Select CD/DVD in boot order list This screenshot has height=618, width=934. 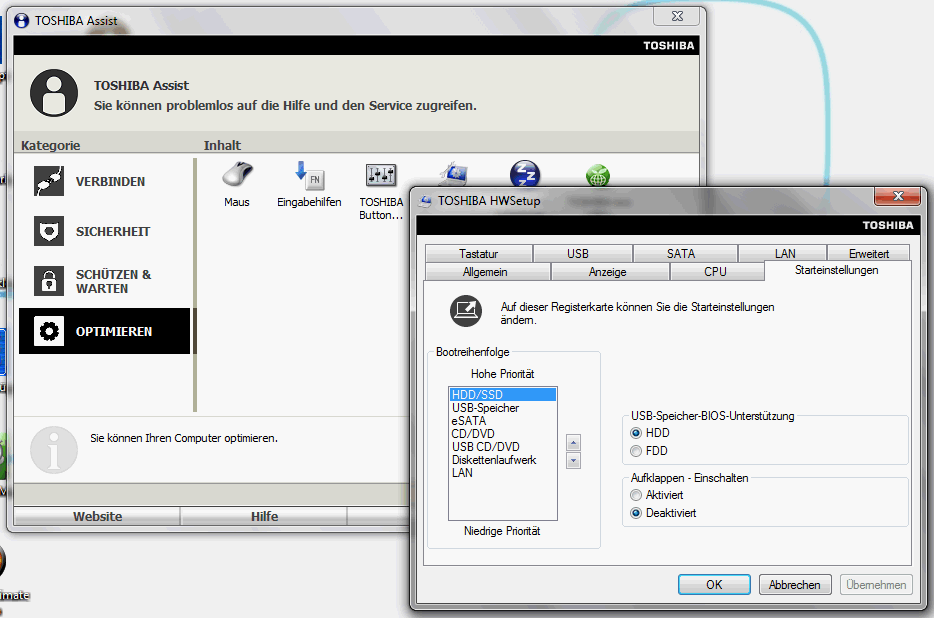click(503, 434)
